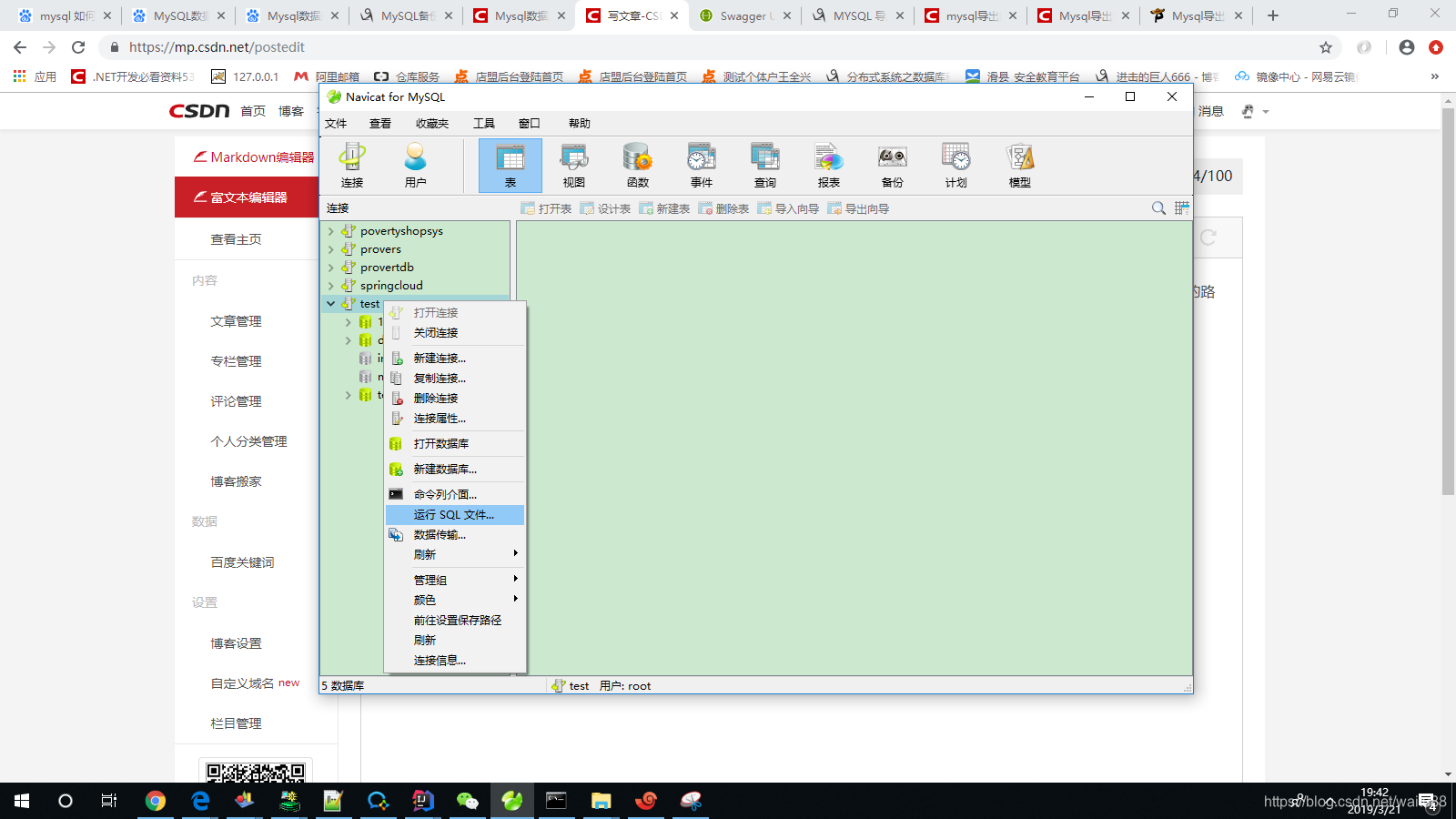Choose 连接属性... from context menu
Image resolution: width=1456 pixels, height=819 pixels.
455,419
